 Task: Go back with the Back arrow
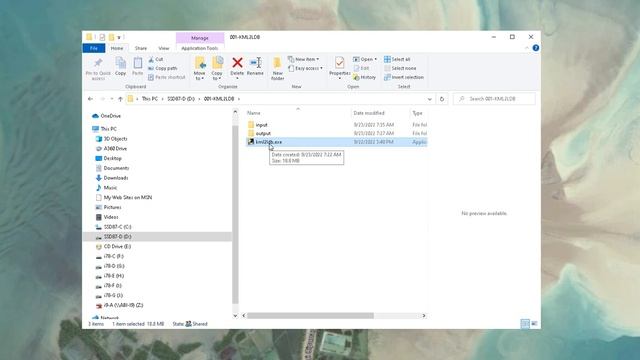click(x=90, y=99)
